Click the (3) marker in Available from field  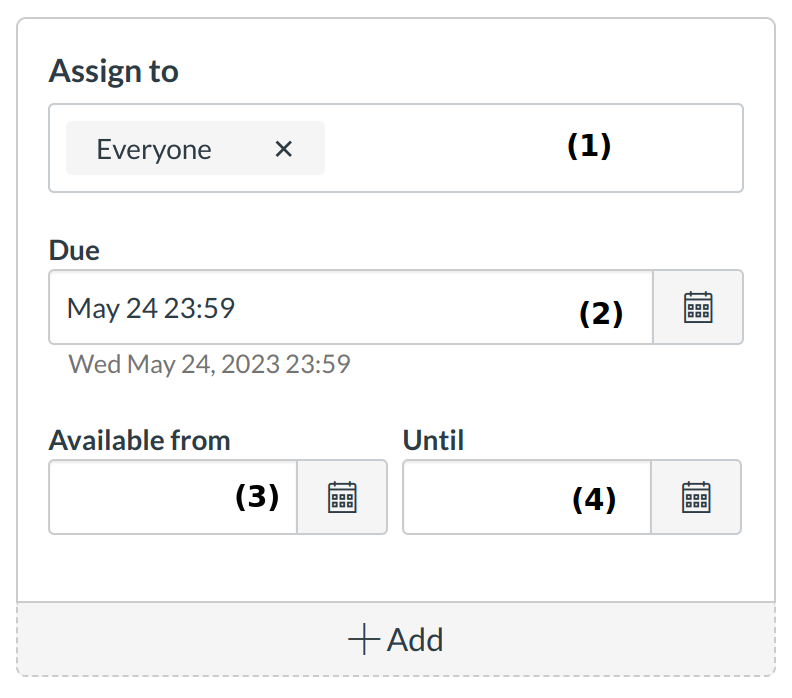click(x=257, y=497)
